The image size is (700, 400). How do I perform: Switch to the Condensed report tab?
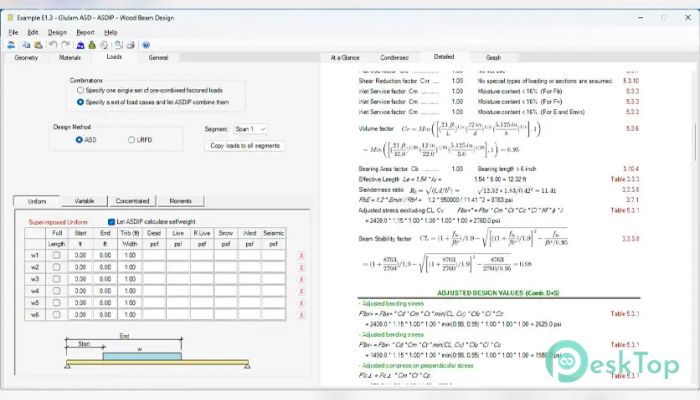point(394,58)
